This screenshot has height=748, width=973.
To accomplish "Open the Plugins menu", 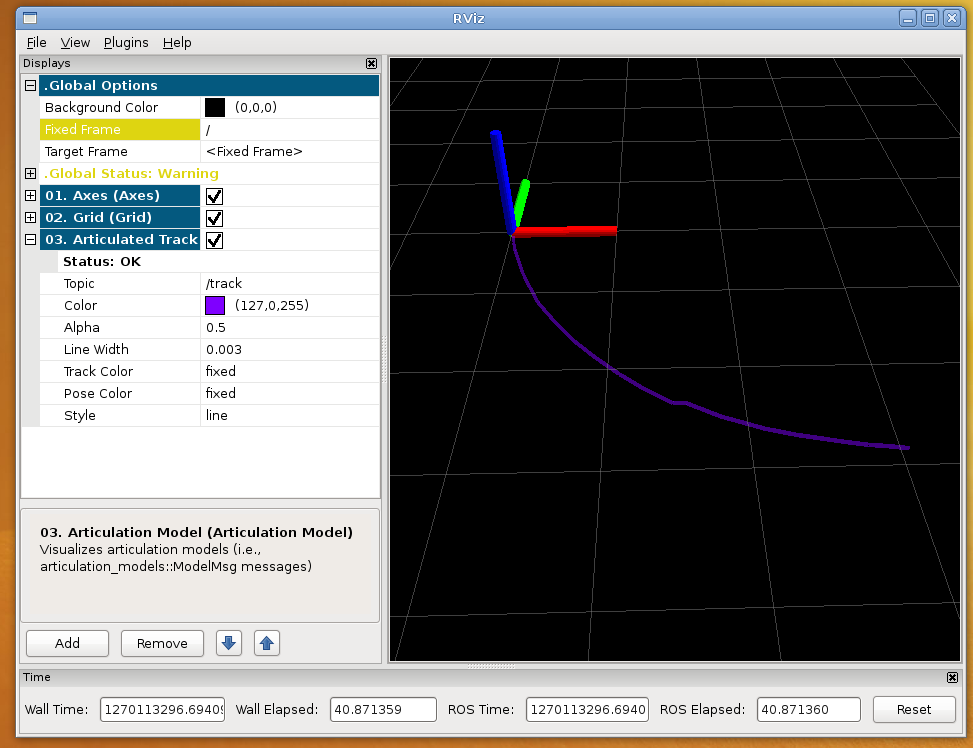I will coord(126,42).
